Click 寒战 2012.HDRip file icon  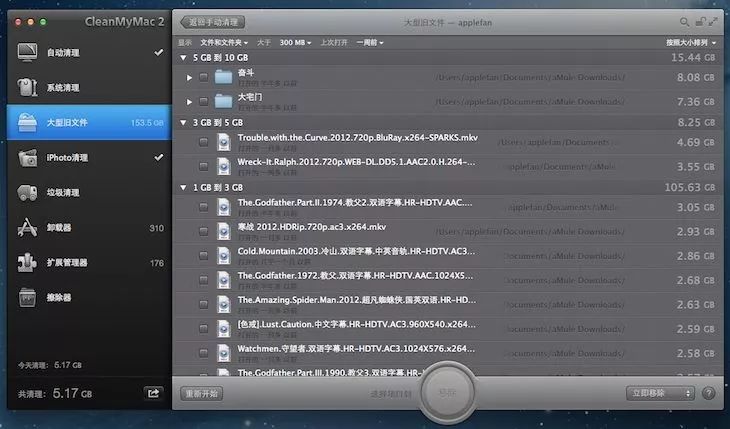click(223, 231)
